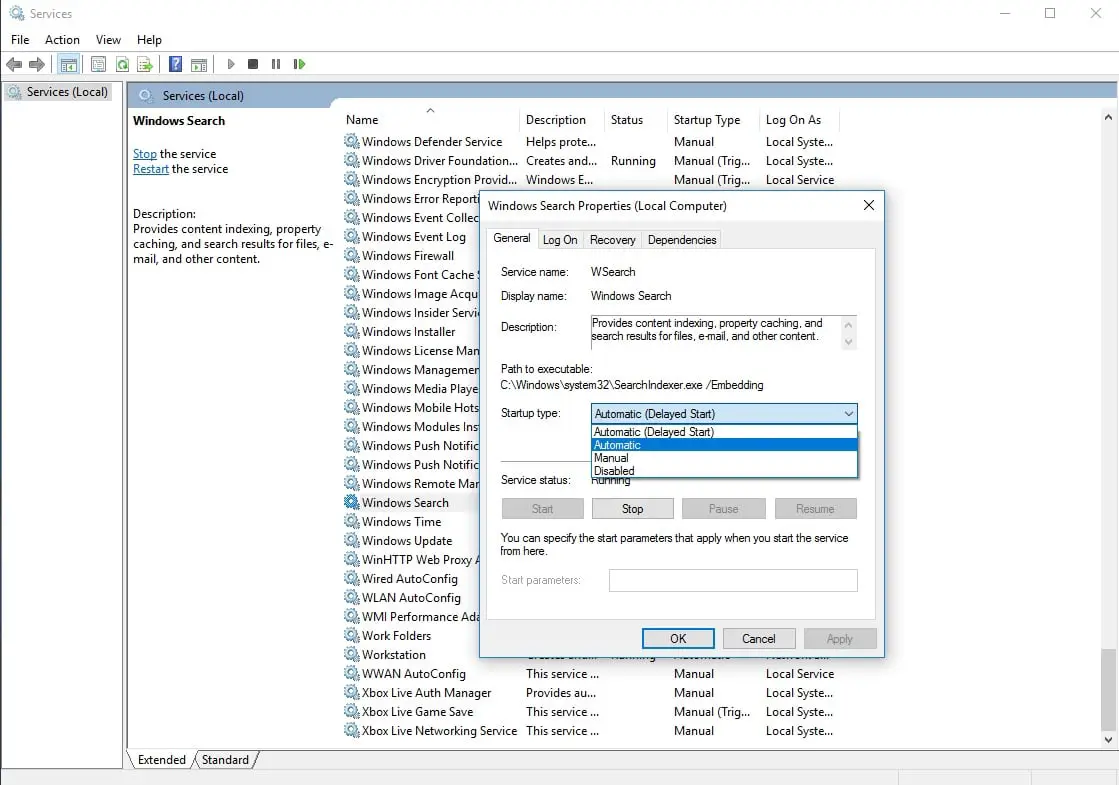The image size is (1119, 785).
Task: Open the Action menu
Action: click(62, 40)
